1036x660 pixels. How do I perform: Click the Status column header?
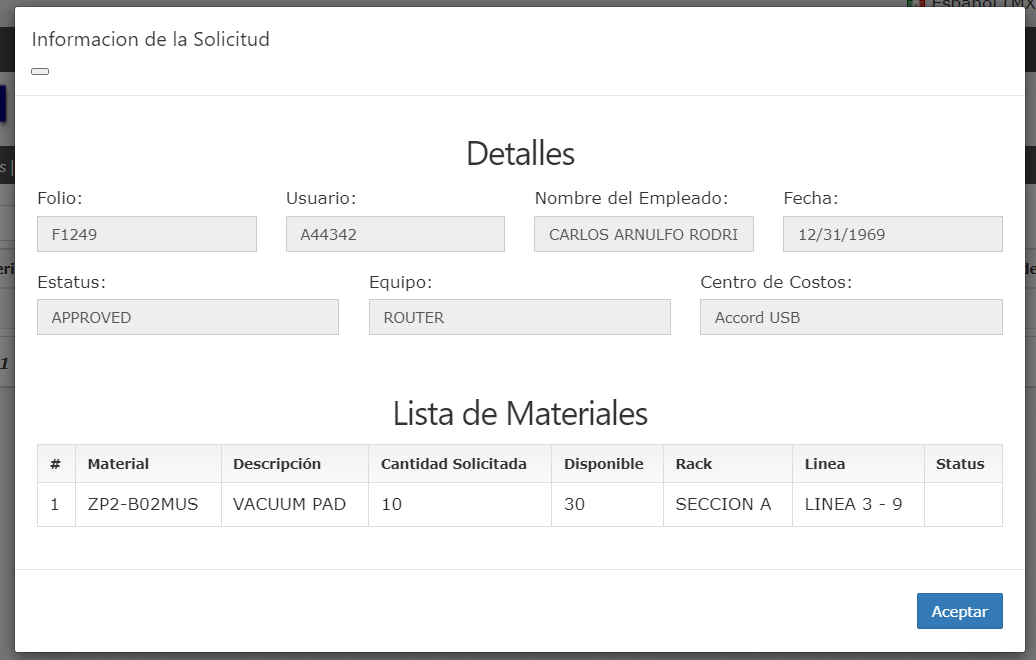pyautogui.click(x=960, y=464)
